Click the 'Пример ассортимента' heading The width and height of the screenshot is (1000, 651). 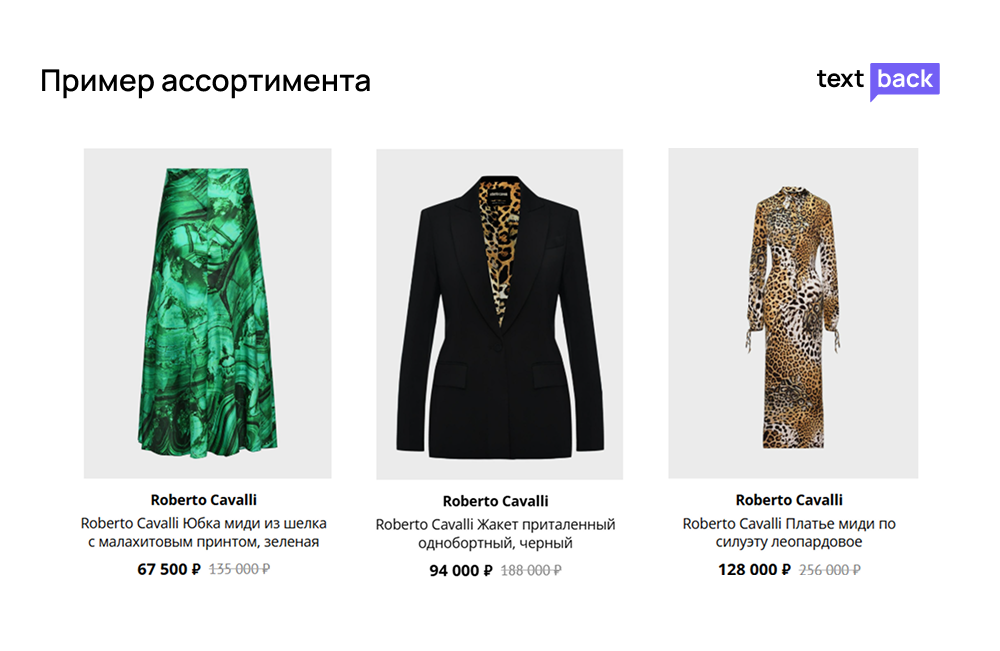tap(205, 82)
